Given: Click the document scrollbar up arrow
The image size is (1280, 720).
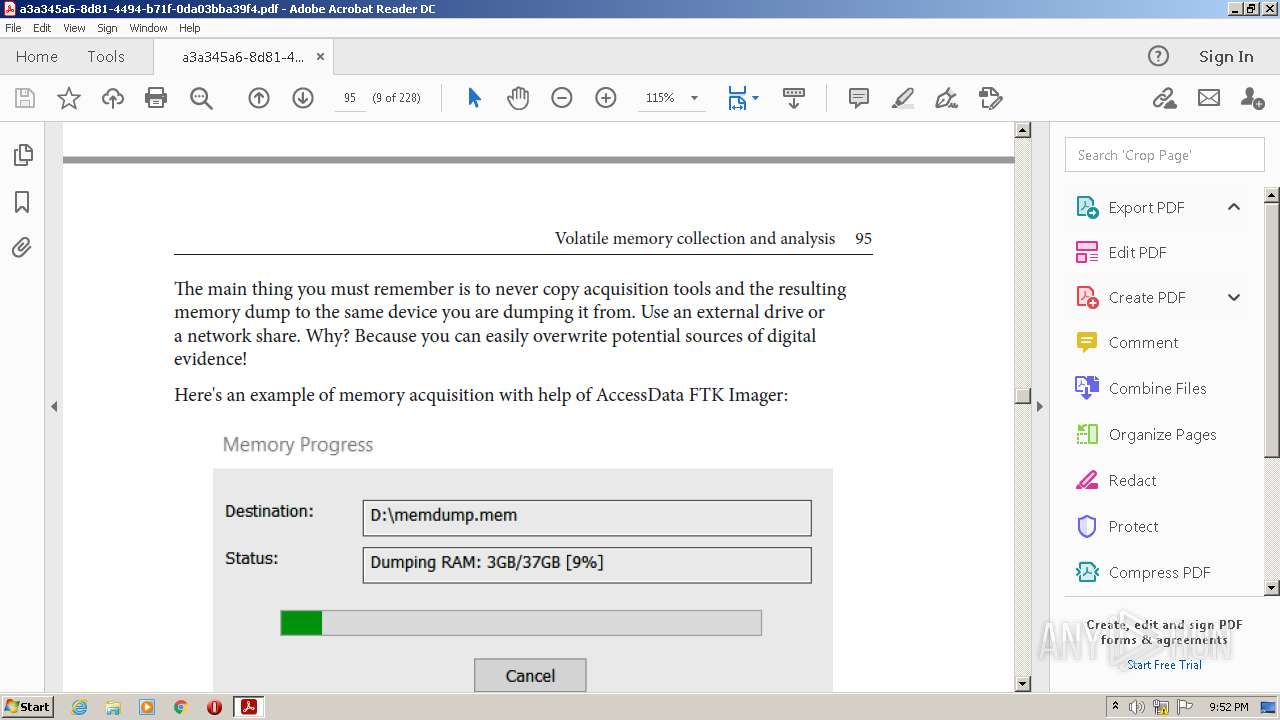Looking at the screenshot, I should tap(1022, 130).
